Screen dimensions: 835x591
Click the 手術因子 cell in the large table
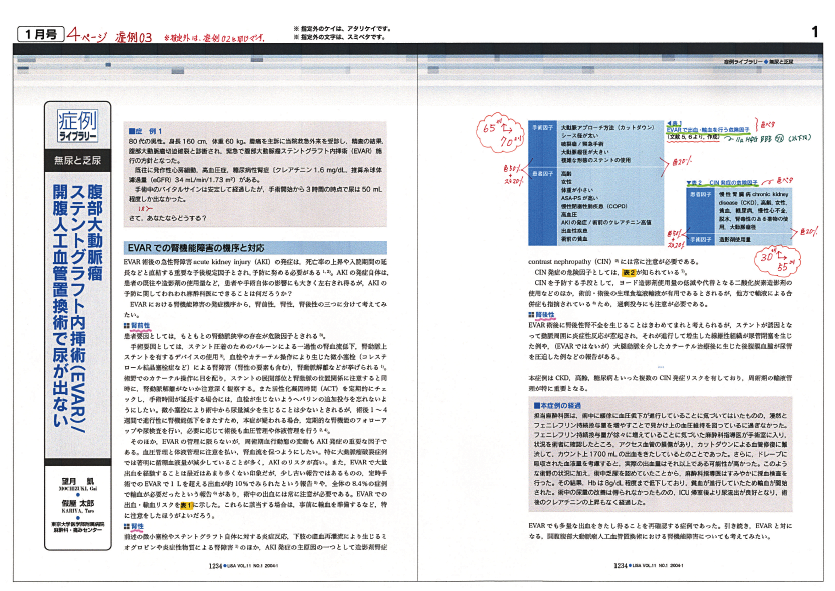[x=540, y=129]
